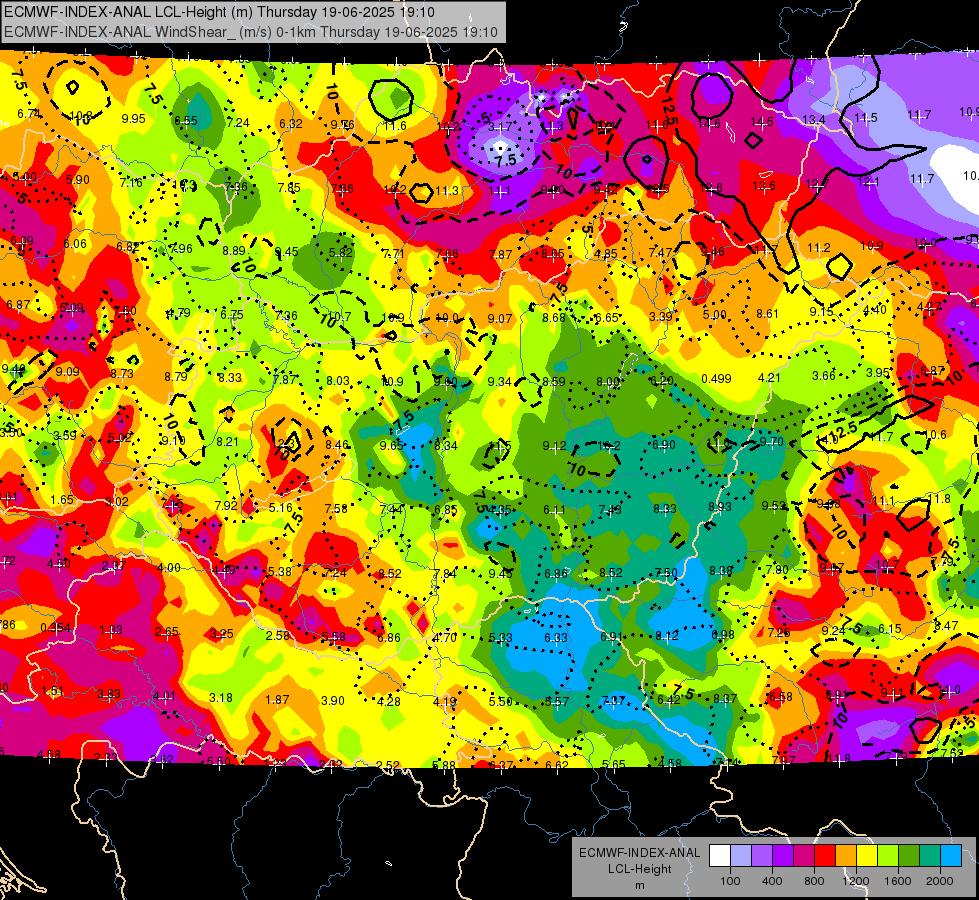The height and width of the screenshot is (900, 979).
Task: Click the '1600' legend scale label
Action: point(897,881)
